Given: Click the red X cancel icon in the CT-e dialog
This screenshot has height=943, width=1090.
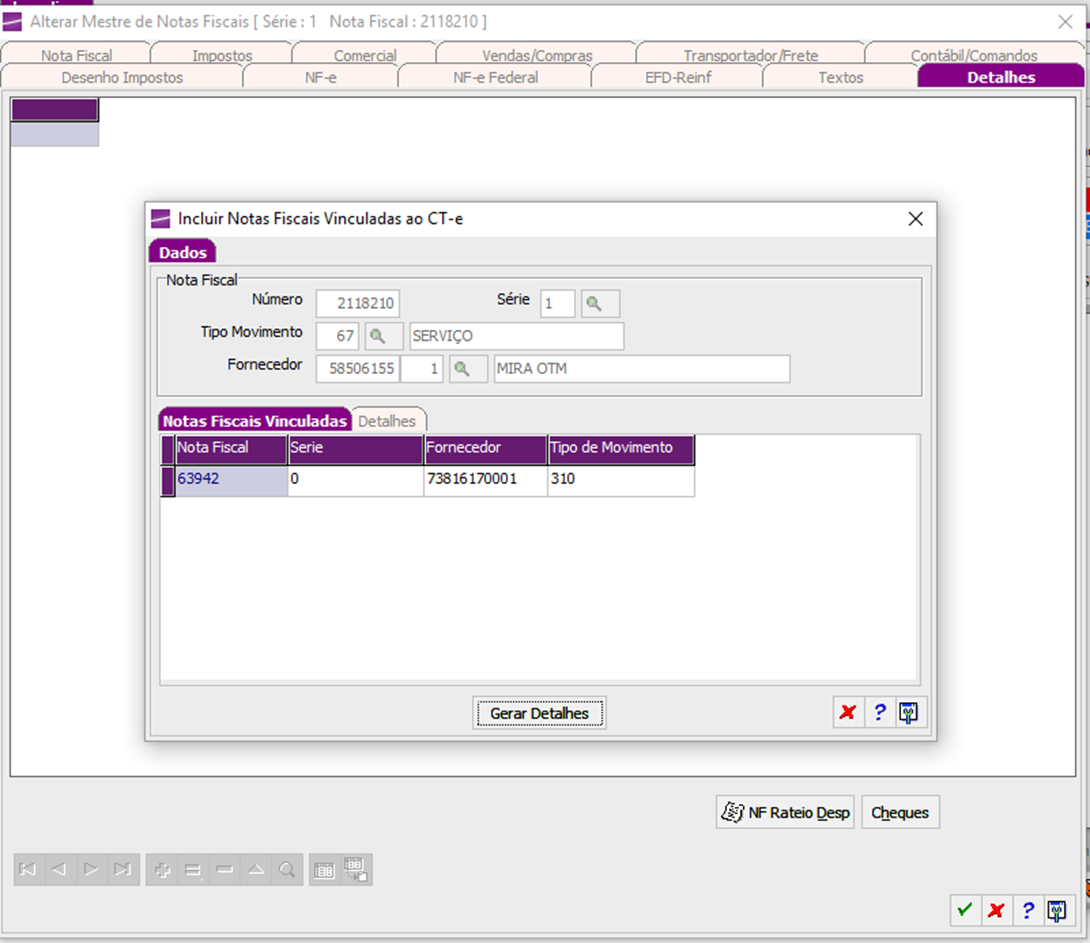Looking at the screenshot, I should click(x=848, y=713).
